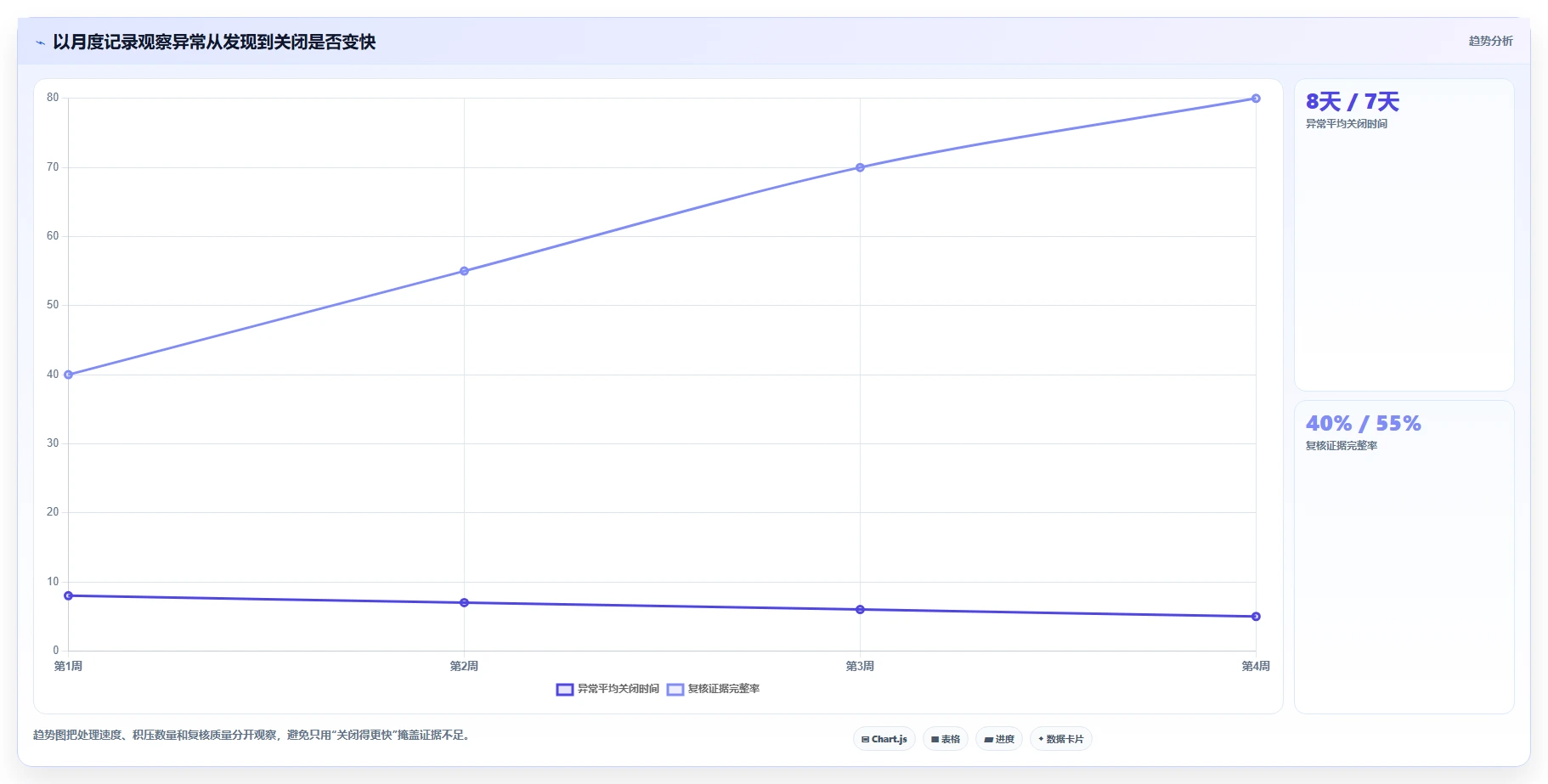
Task: Select the 数据卡片 chip
Action: [x=1060, y=739]
